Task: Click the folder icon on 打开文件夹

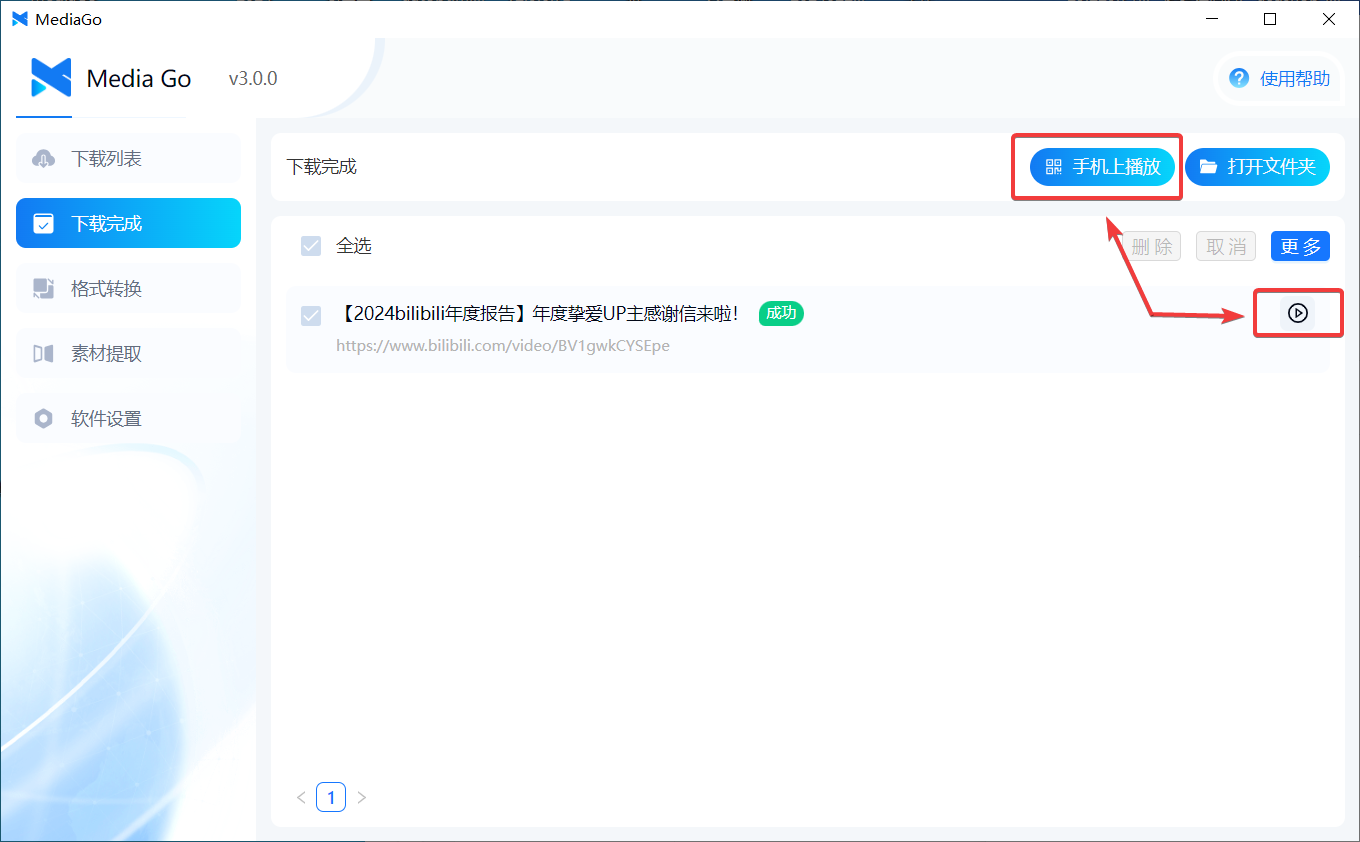Action: 1208,167
